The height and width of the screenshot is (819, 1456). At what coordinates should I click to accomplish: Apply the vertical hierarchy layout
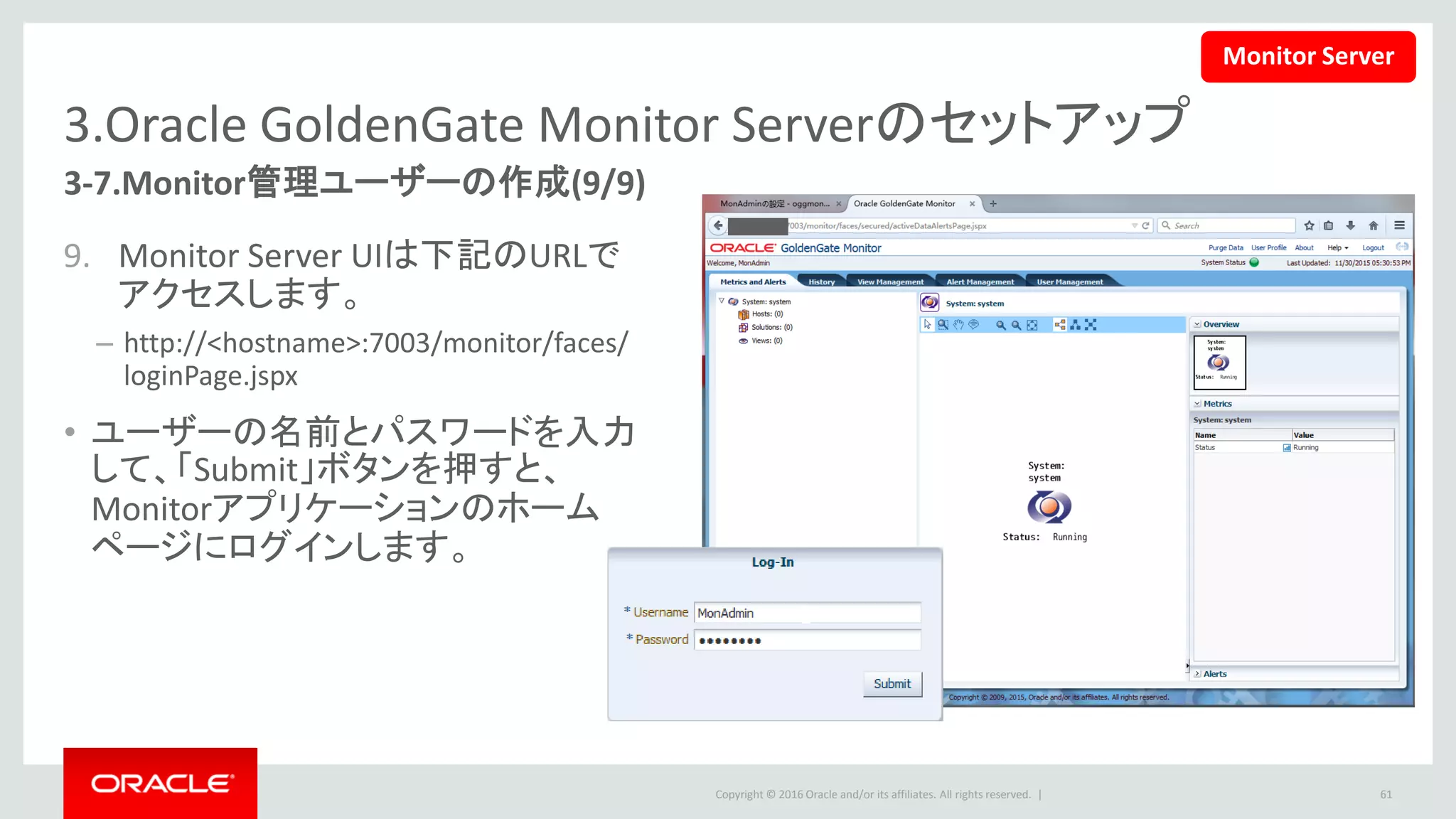pyautogui.click(x=1075, y=325)
